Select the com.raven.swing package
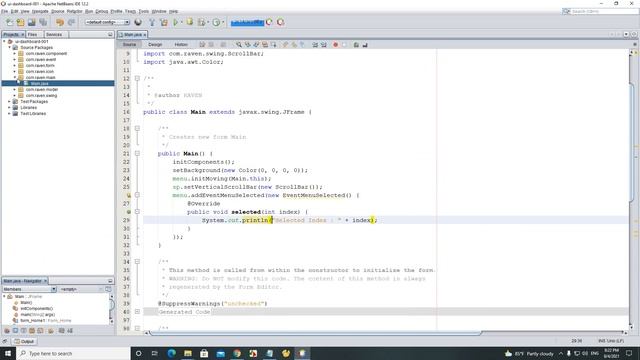 (x=41, y=96)
